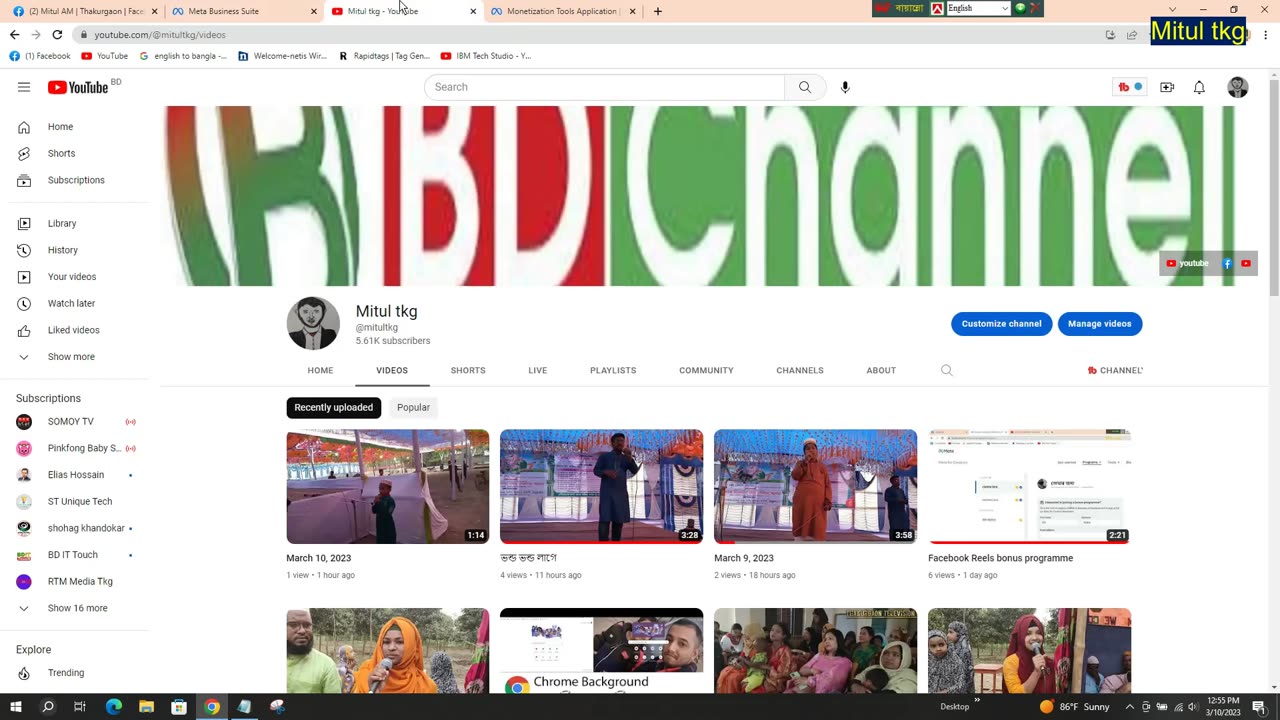The image size is (1280, 720).
Task: Switch to the ABOUT channel tab
Action: tap(881, 370)
